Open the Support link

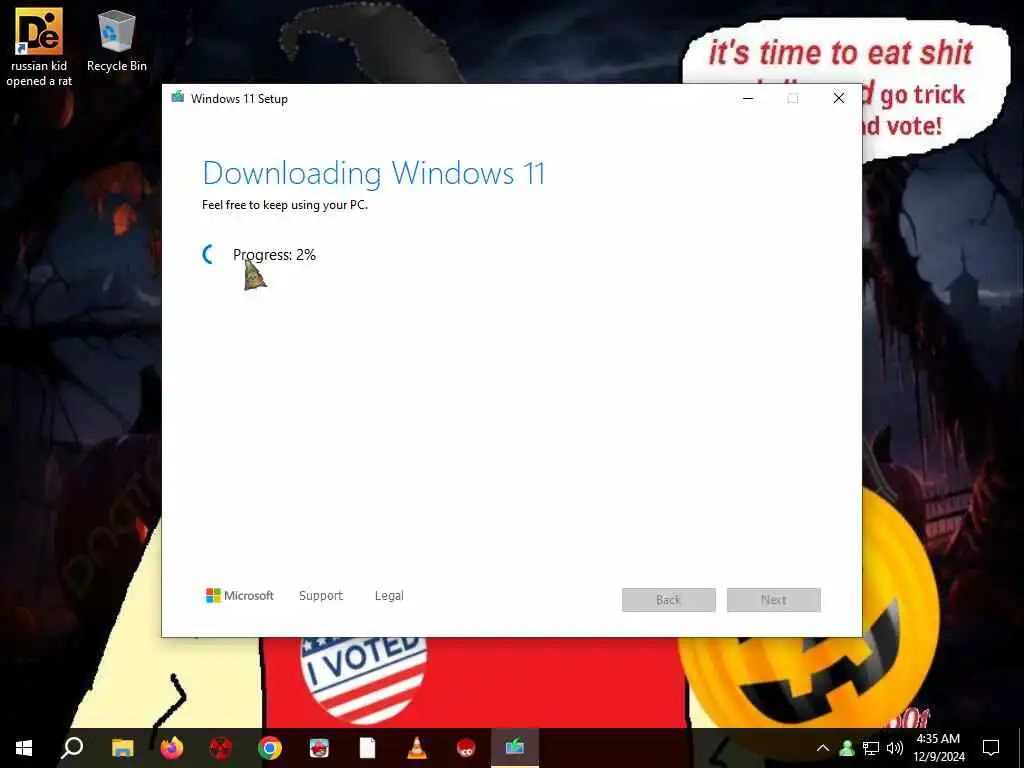coord(321,596)
